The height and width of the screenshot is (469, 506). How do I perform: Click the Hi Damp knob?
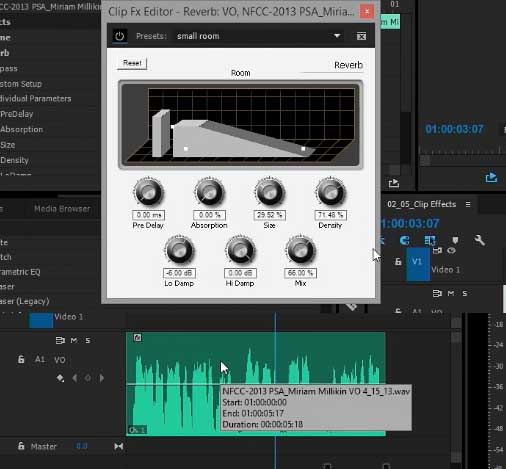coord(240,250)
